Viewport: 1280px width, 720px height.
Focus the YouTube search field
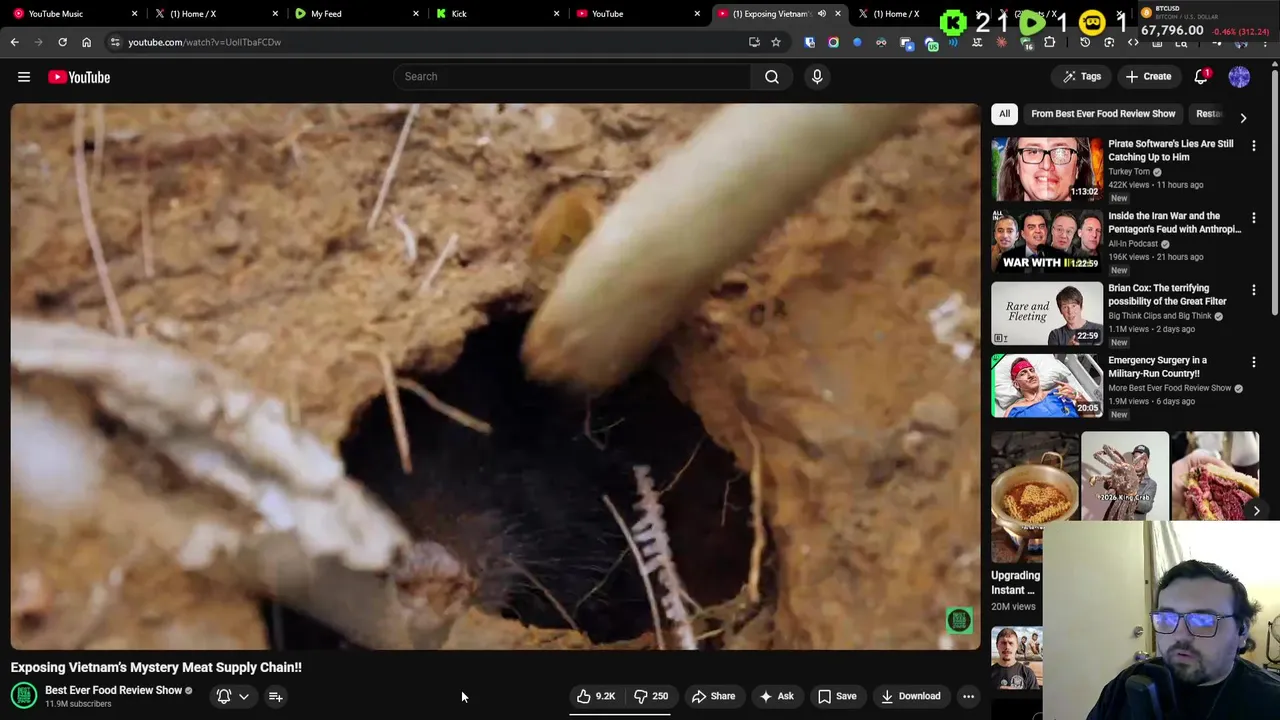coord(572,77)
